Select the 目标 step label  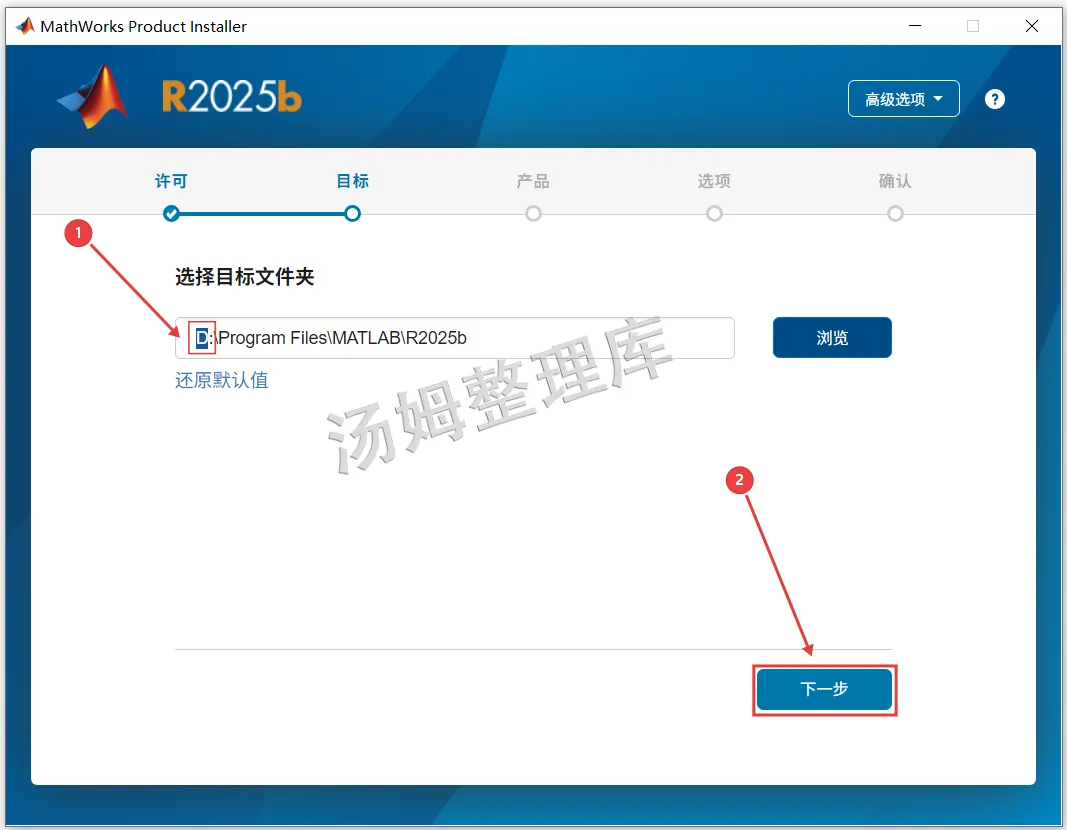pyautogui.click(x=352, y=181)
